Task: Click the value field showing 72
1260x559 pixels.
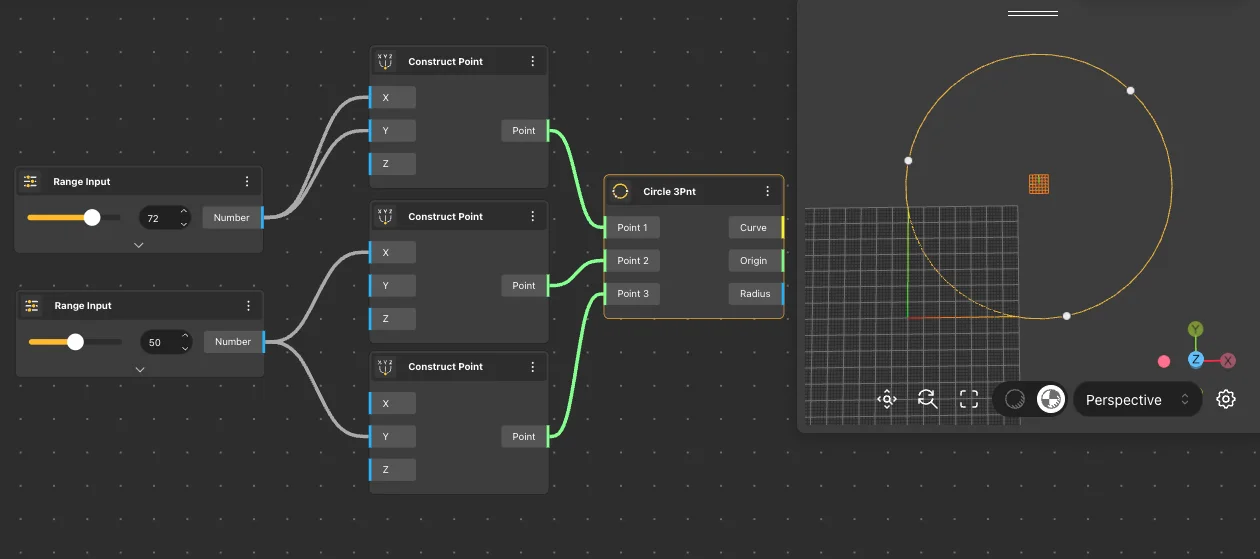Action: tap(155, 217)
